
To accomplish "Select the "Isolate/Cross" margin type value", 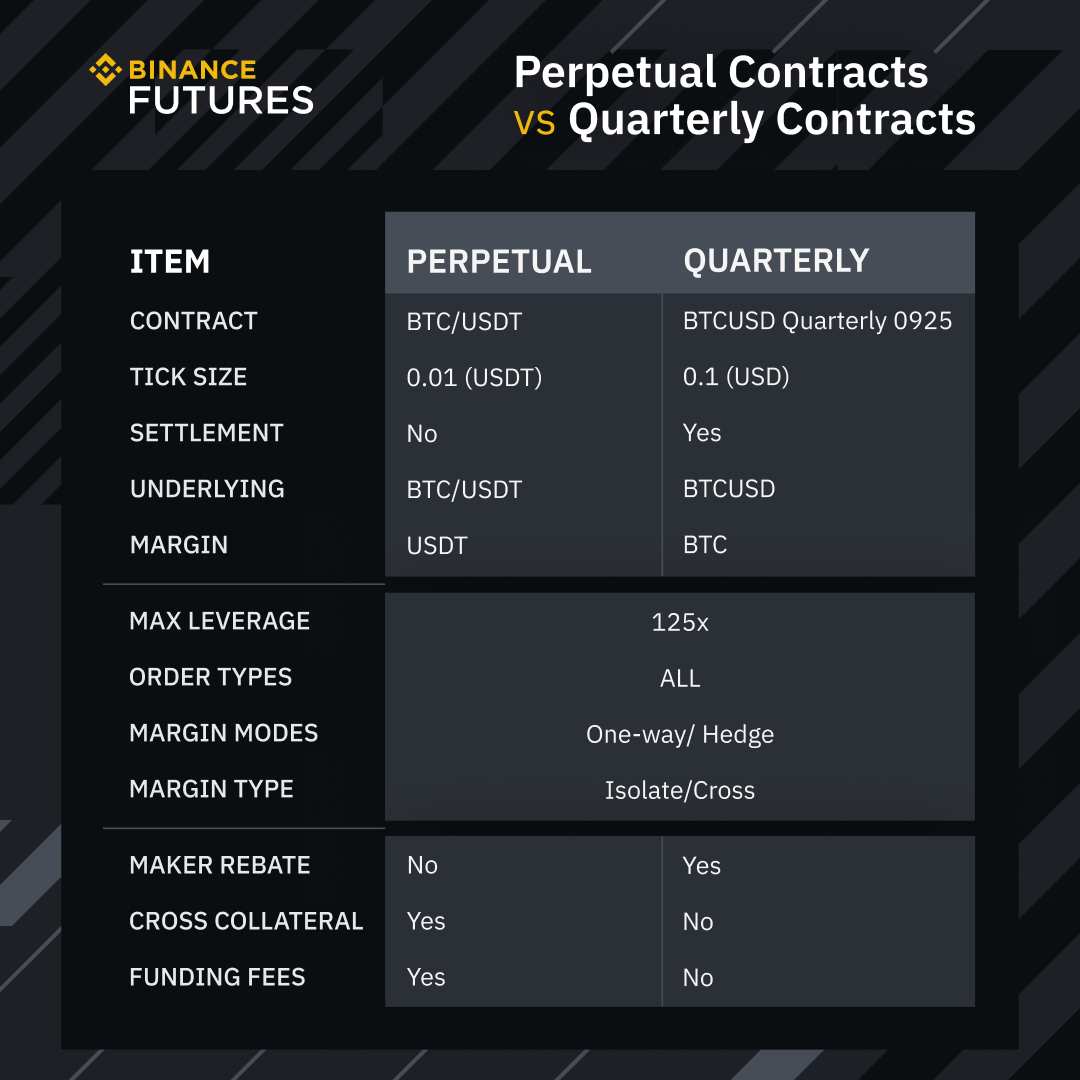I will (680, 791).
